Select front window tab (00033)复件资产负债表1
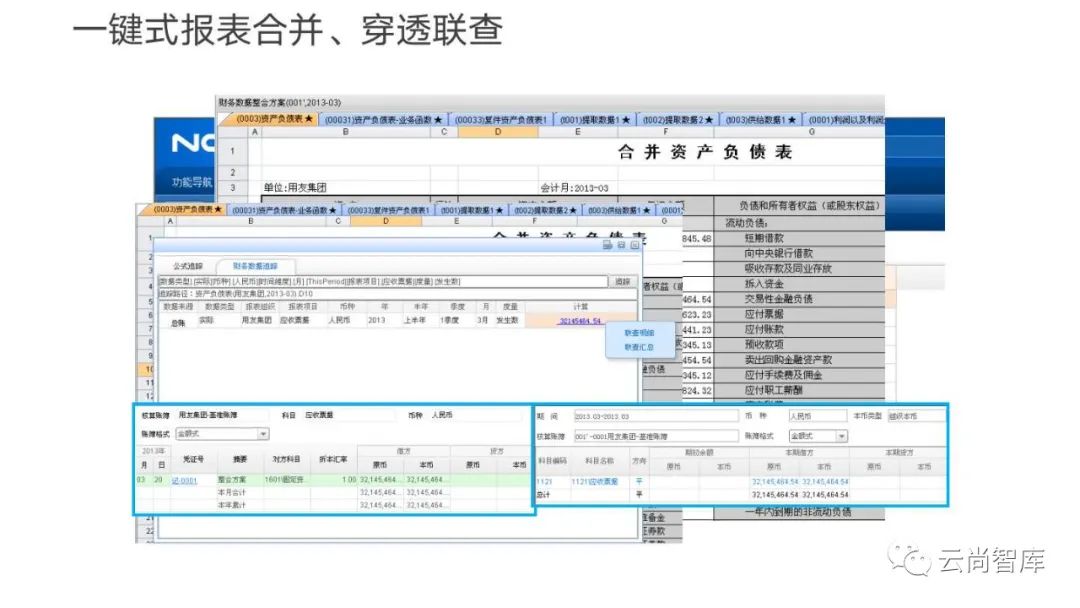The height and width of the screenshot is (608, 1080). (388, 210)
